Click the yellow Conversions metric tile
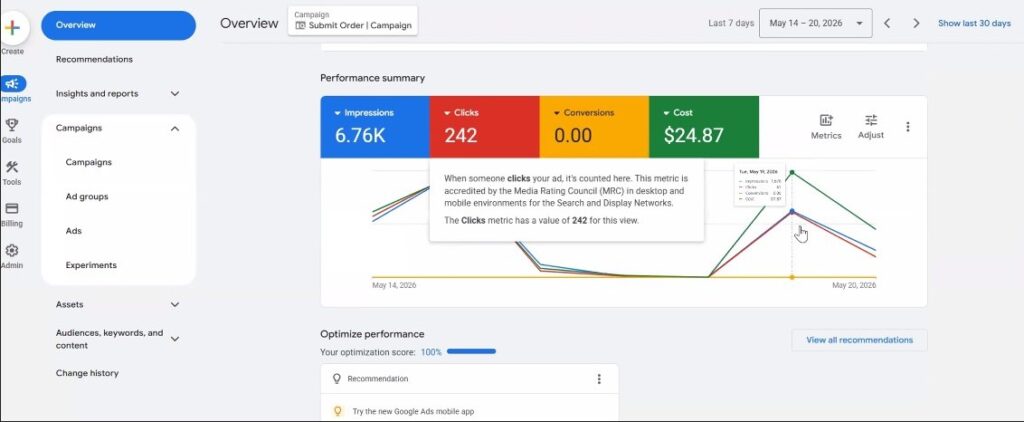1024x422 pixels. tap(594, 127)
